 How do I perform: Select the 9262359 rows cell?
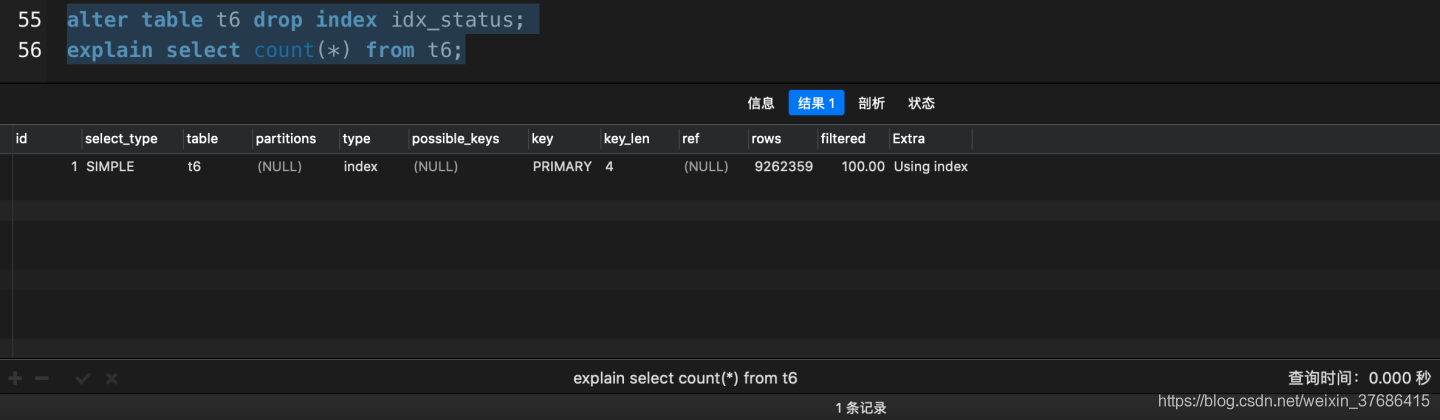(783, 167)
